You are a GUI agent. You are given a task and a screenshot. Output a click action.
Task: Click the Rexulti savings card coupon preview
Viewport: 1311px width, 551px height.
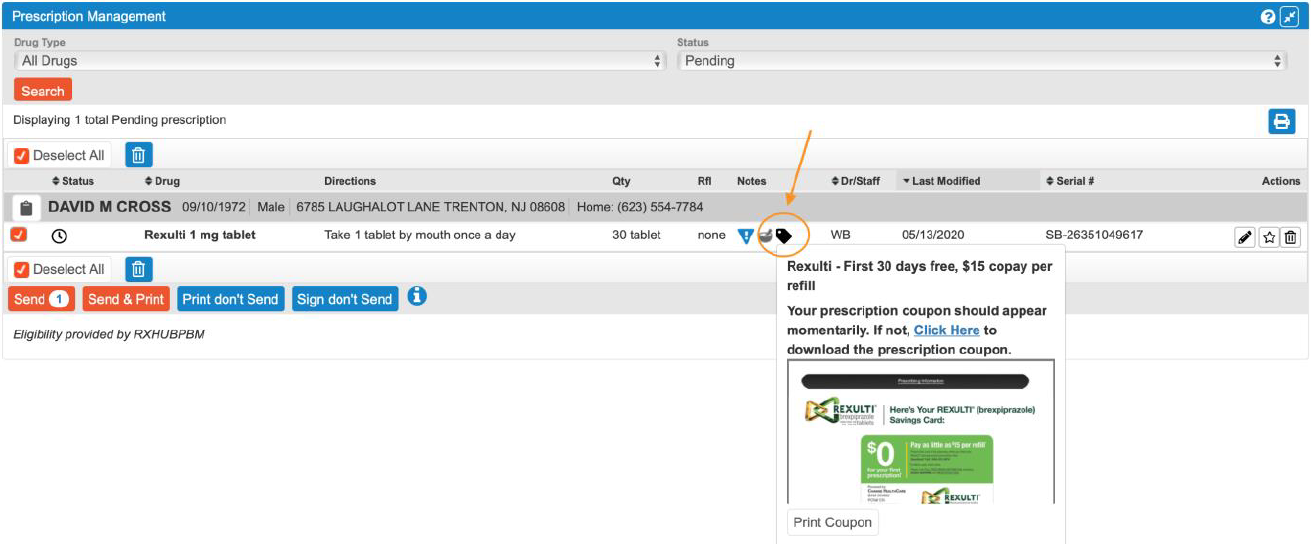tap(921, 432)
